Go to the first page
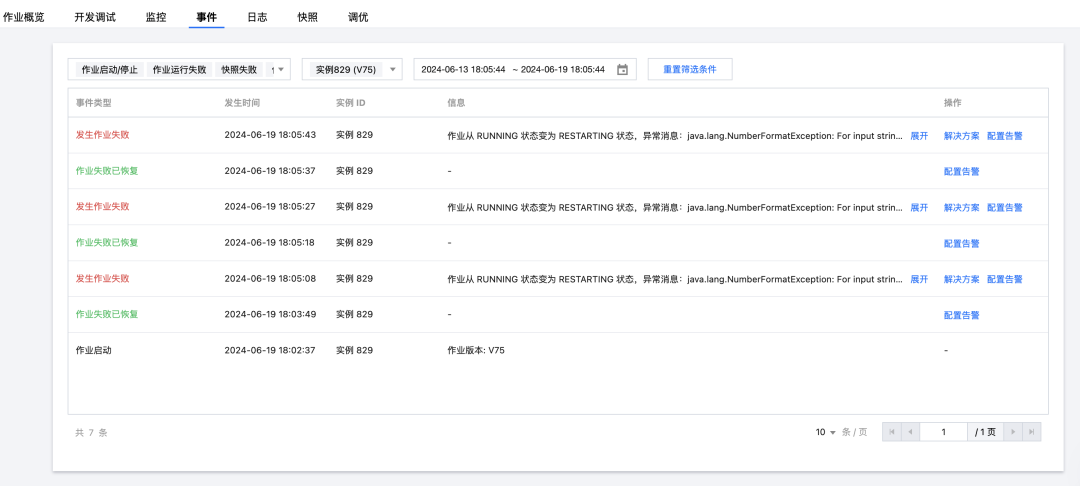1080x486 pixels. (x=892, y=432)
